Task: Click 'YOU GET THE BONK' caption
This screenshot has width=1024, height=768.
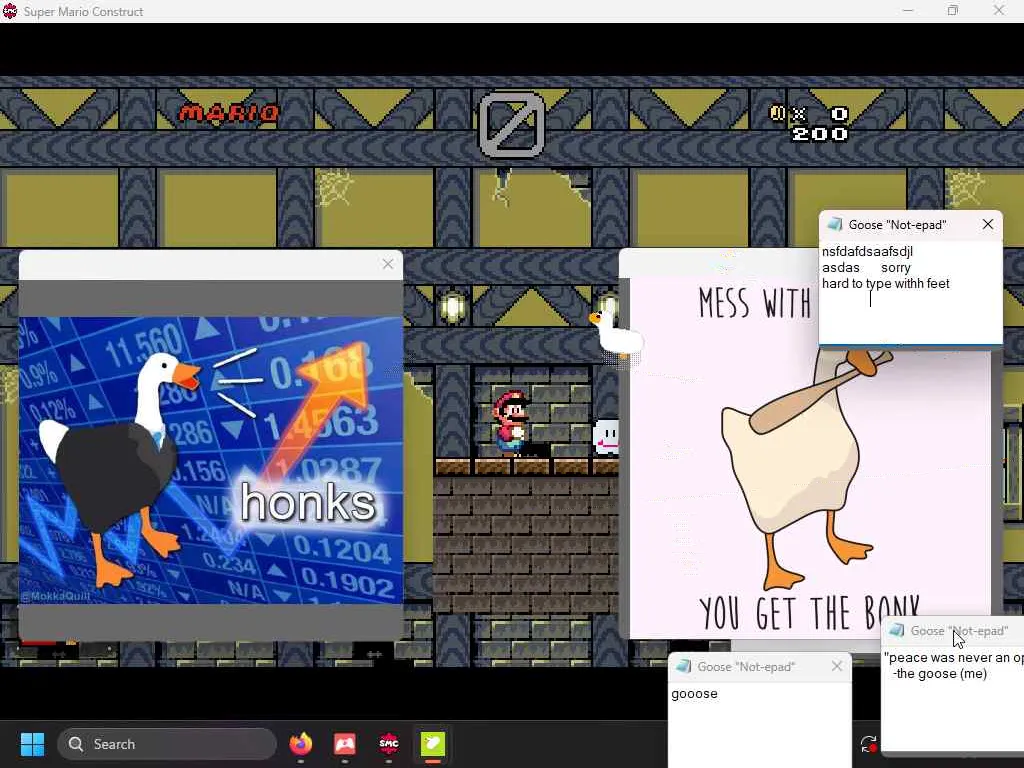Action: coord(810,613)
